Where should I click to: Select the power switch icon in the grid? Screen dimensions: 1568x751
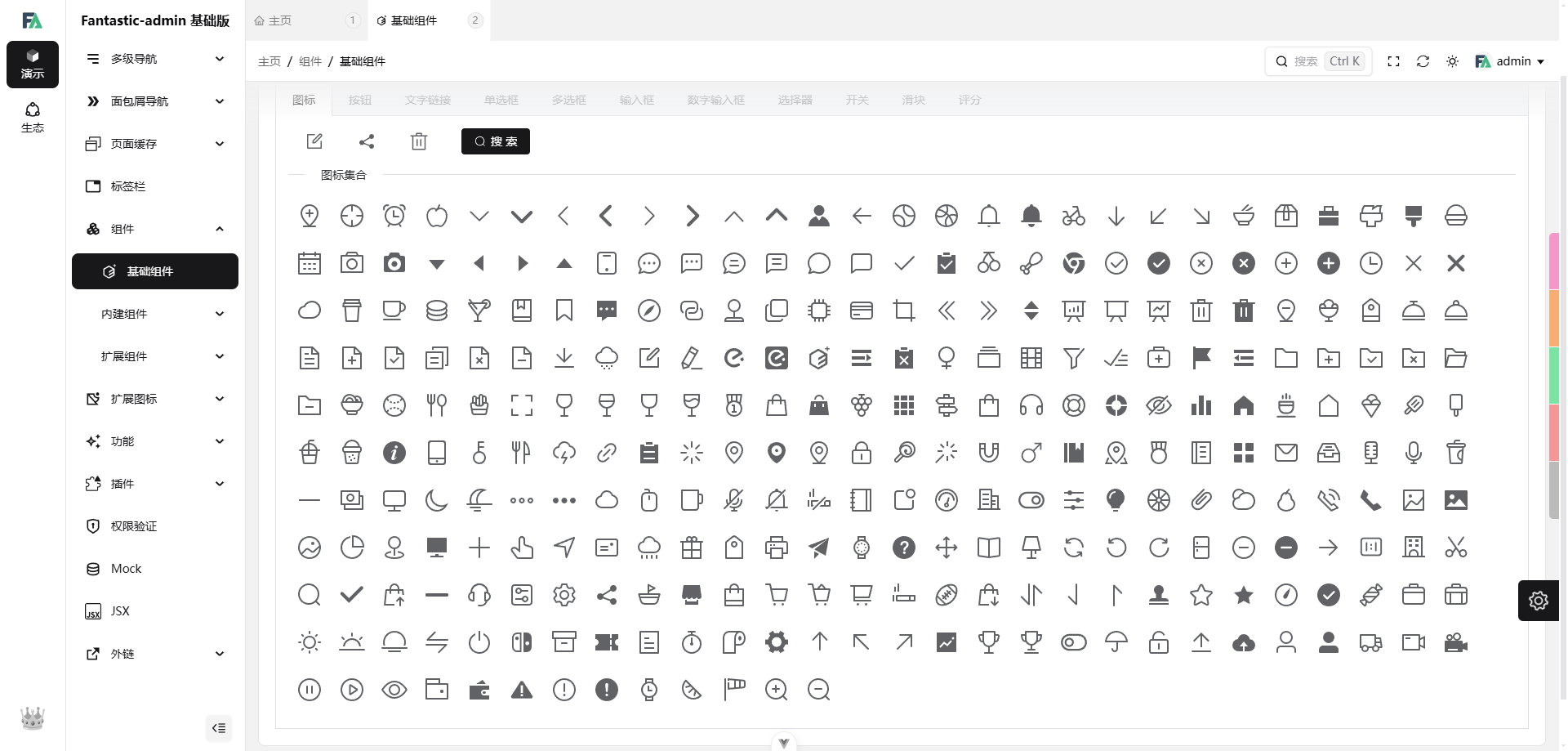479,642
